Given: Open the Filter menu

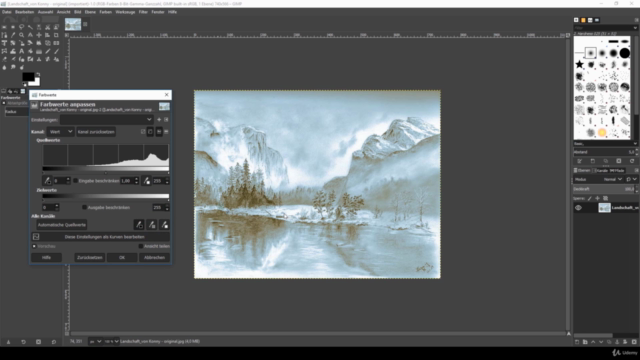Looking at the screenshot, I should [x=143, y=12].
